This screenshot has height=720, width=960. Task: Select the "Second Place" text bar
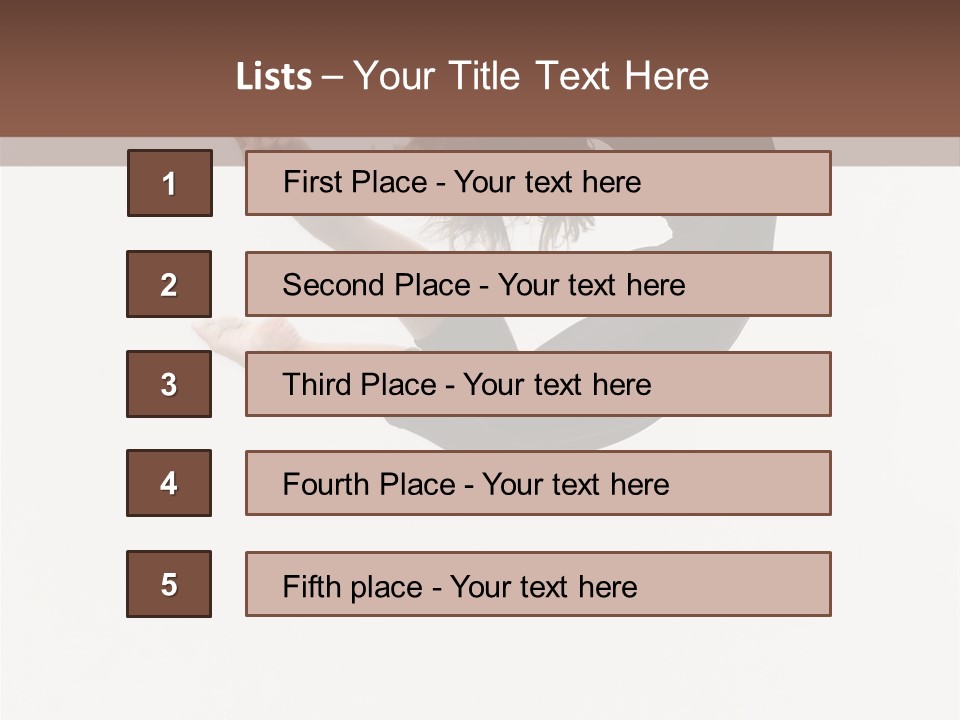(538, 284)
